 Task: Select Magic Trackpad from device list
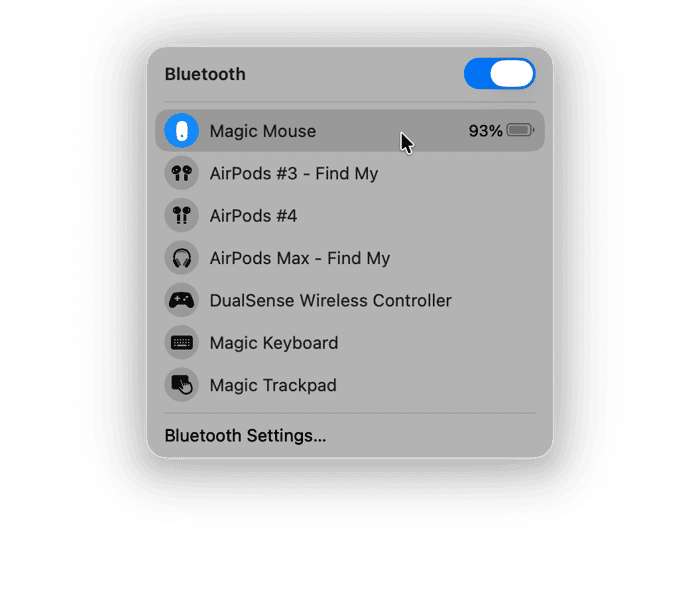click(350, 385)
